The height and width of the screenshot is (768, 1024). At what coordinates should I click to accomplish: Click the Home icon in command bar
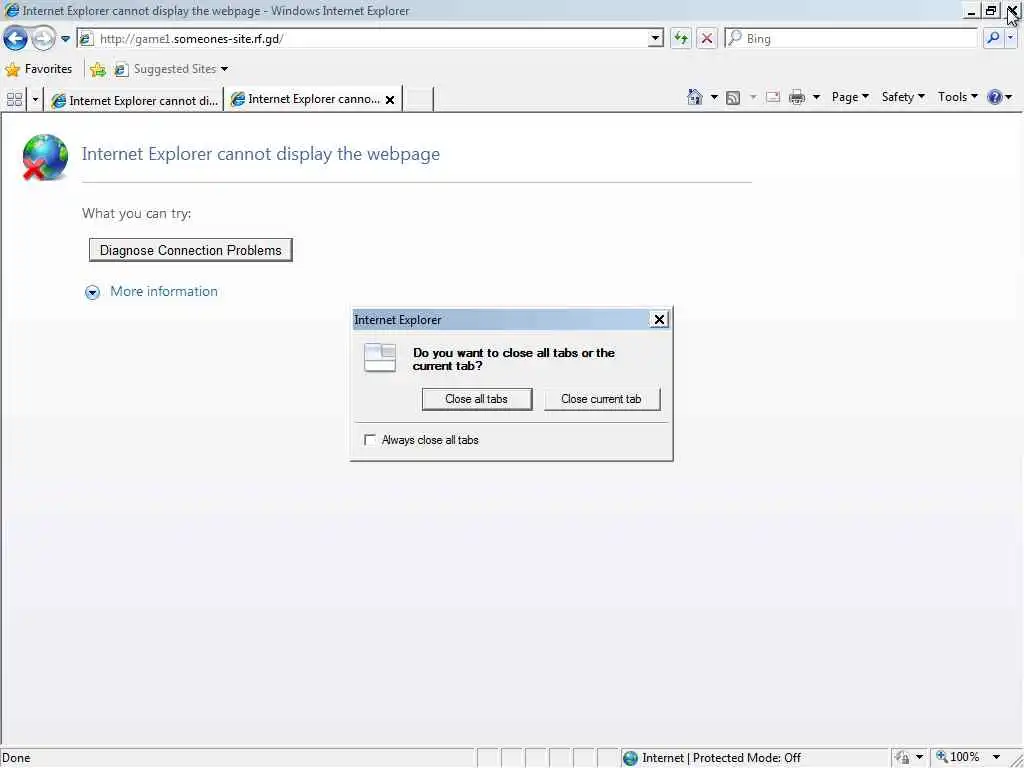[x=695, y=97]
